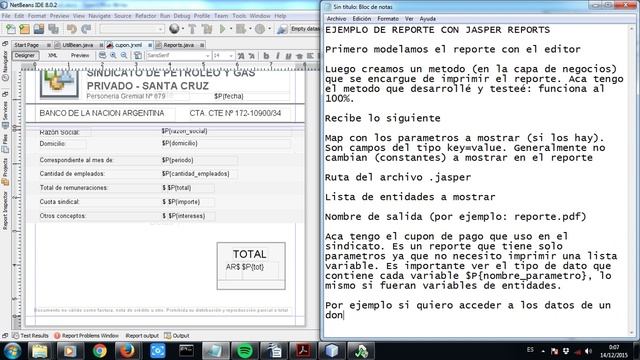This screenshot has width=640, height=360.
Task: Toggle strikethrough in report designer toolbar
Action: [299, 56]
